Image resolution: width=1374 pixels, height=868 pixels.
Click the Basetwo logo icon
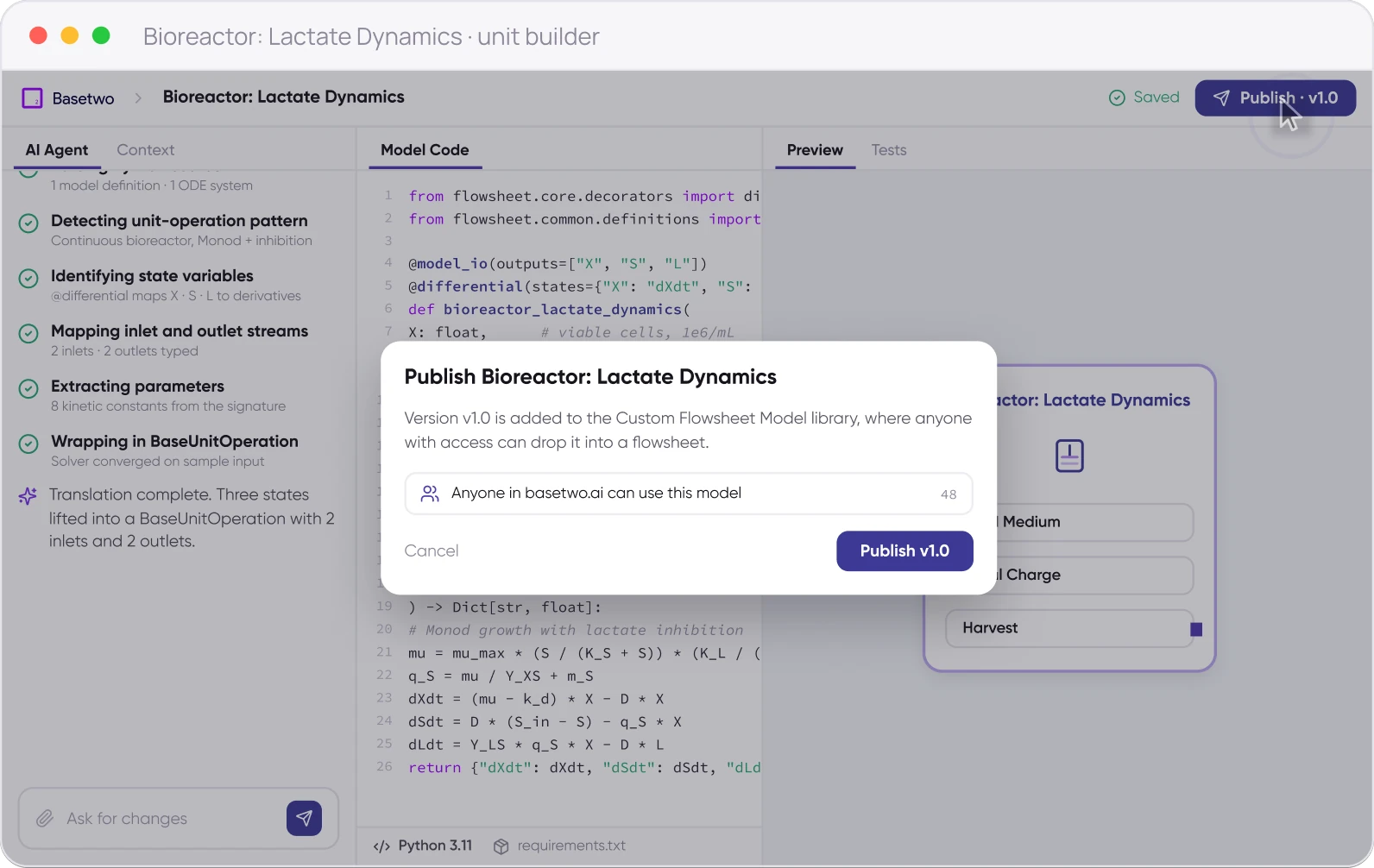coord(32,97)
